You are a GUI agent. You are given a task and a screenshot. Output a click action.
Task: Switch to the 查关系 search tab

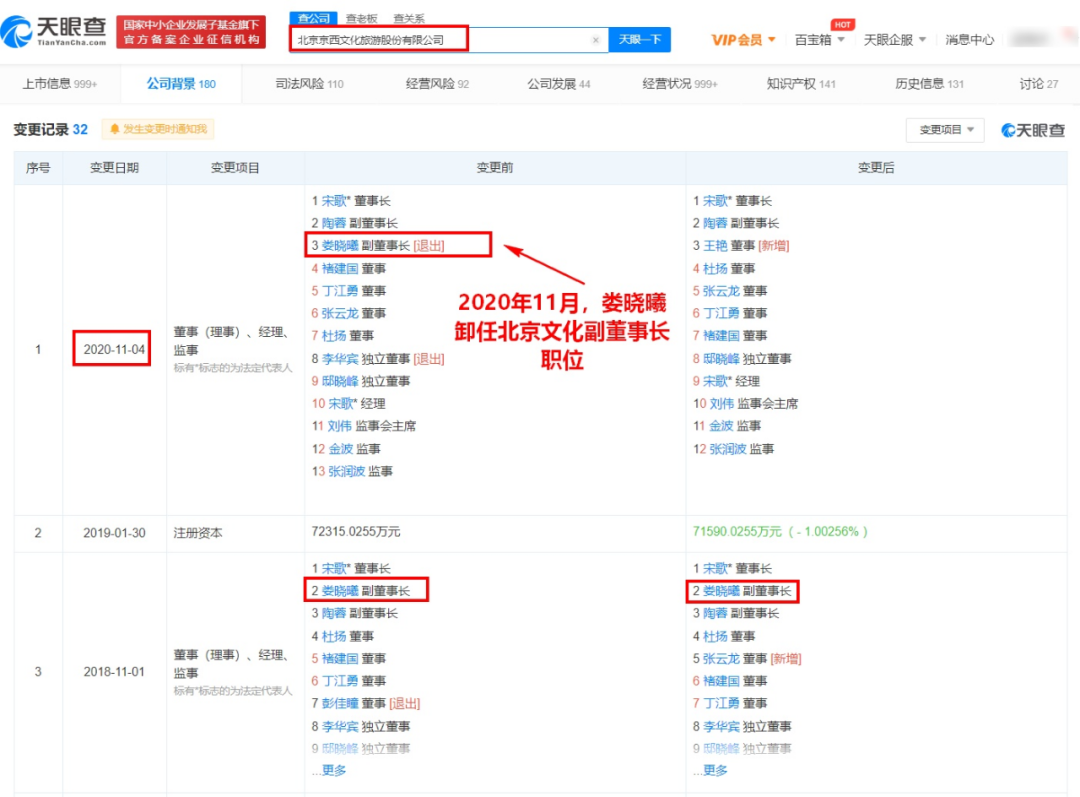(x=408, y=19)
